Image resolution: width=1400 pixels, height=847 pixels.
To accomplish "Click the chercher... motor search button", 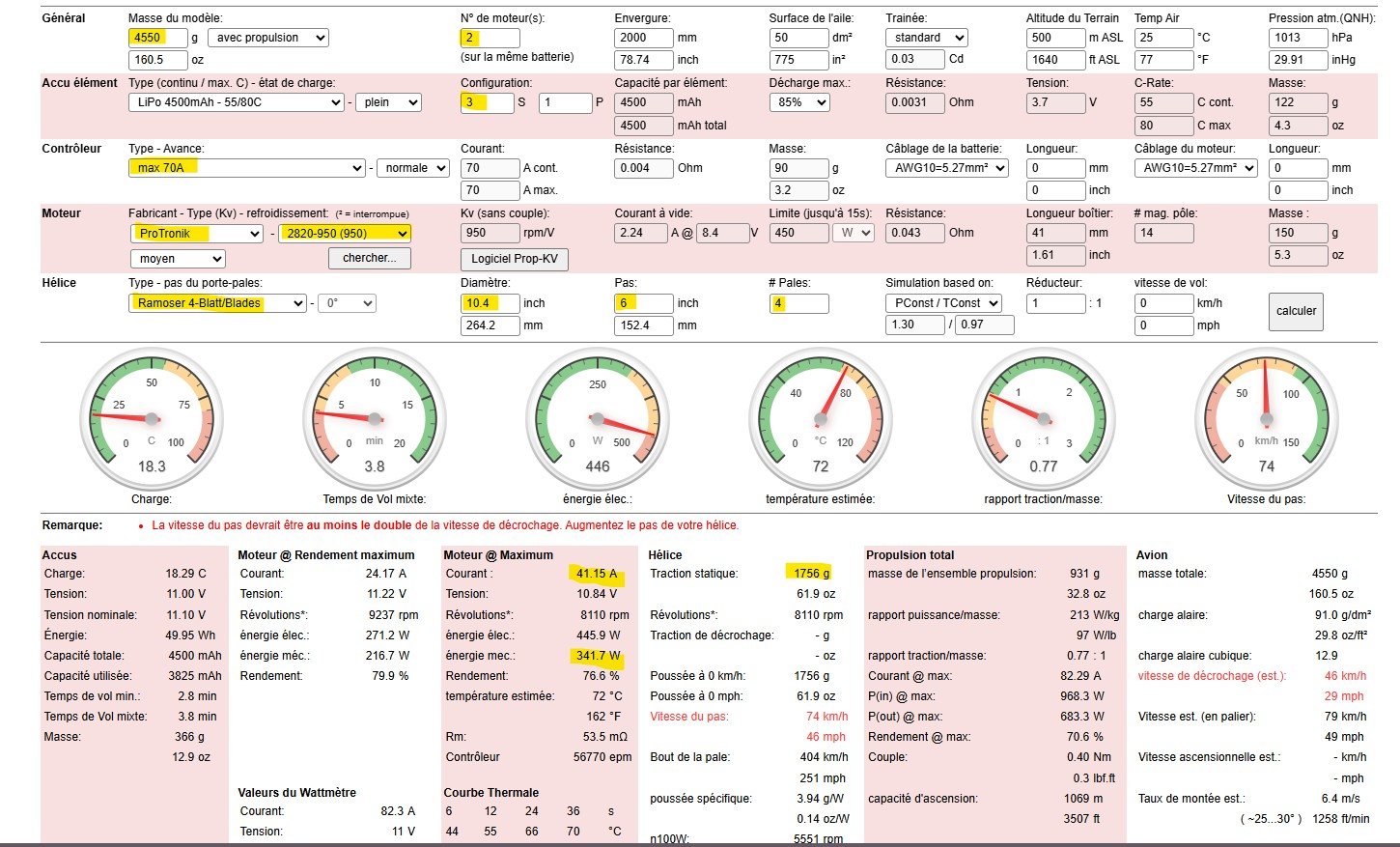I will 369,258.
